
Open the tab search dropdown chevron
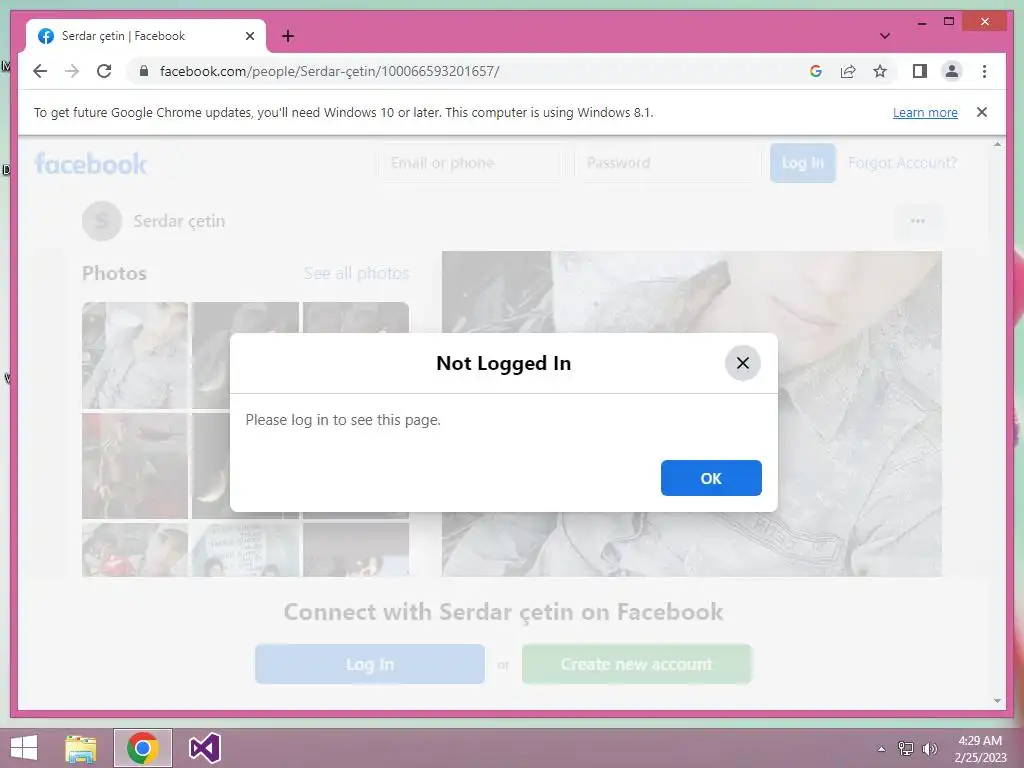[x=885, y=36]
